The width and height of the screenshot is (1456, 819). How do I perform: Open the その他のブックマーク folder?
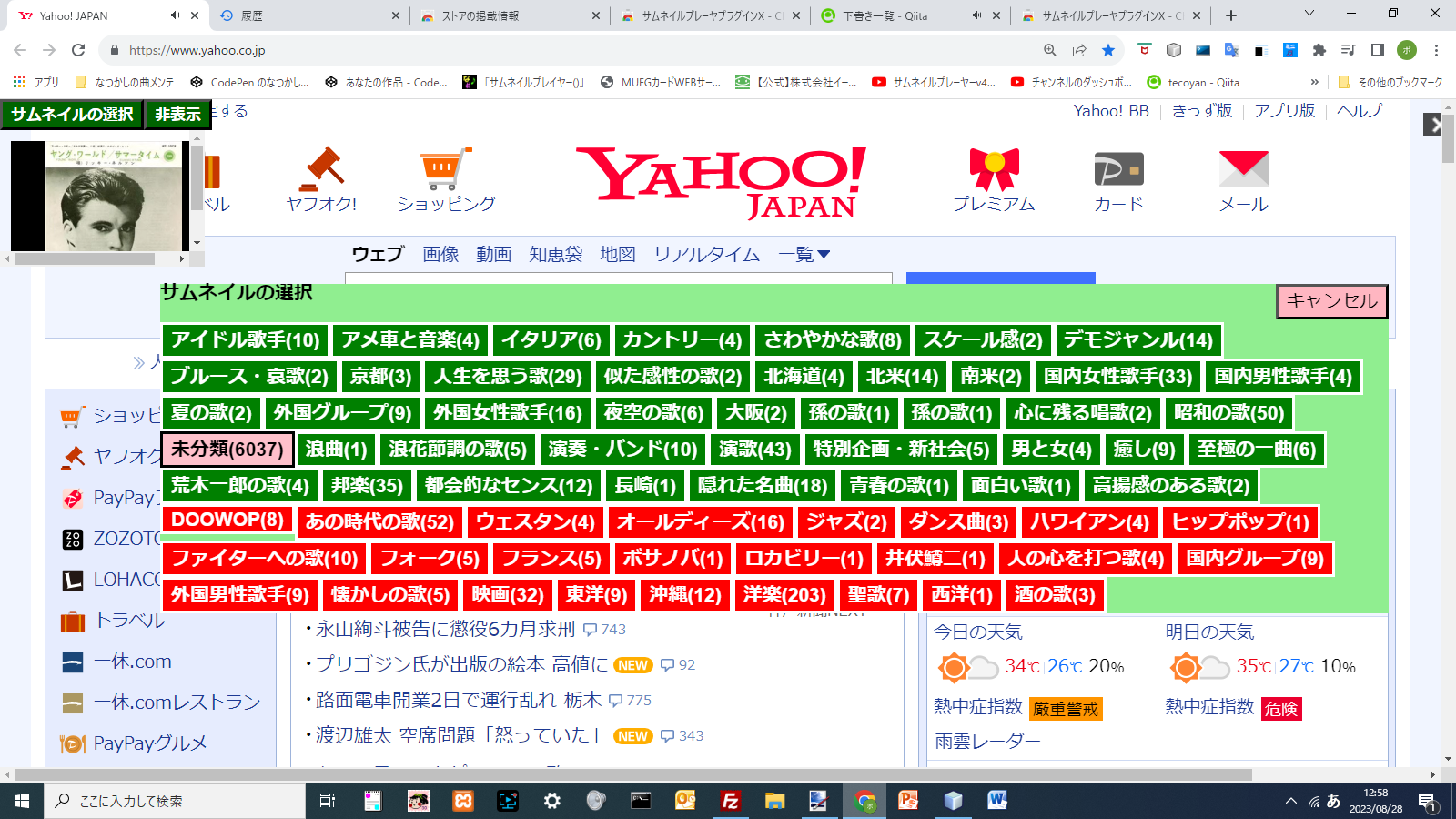click(1388, 82)
